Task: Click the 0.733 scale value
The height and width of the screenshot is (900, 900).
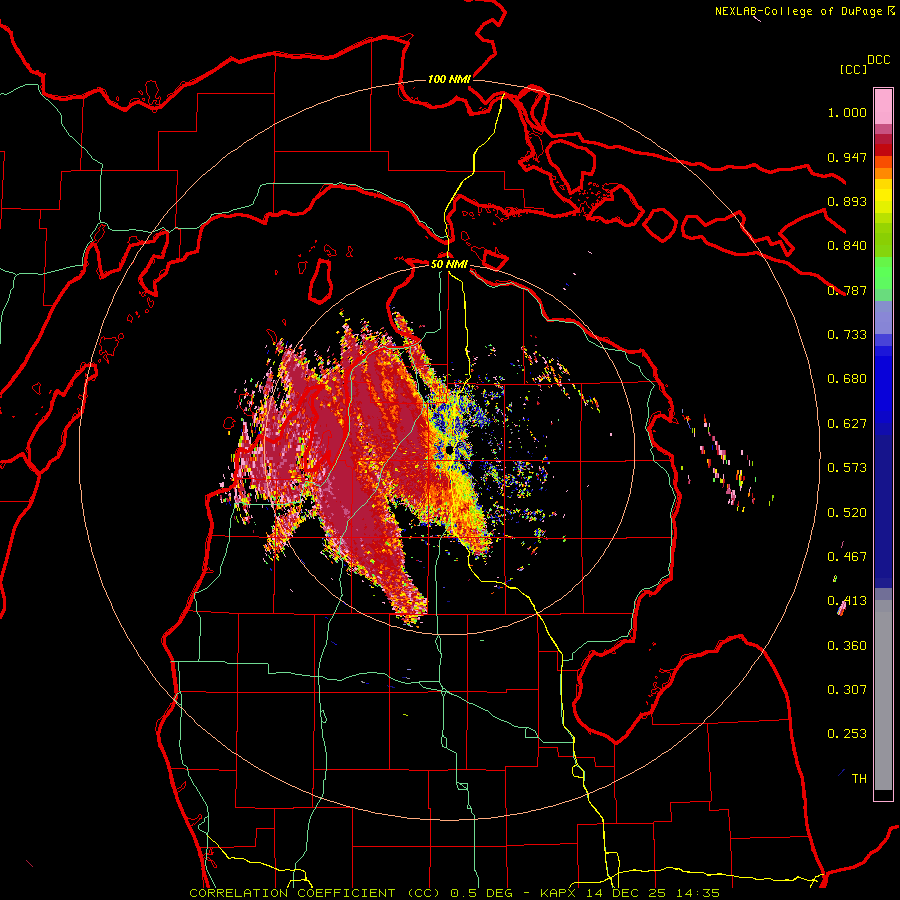Action: [847, 335]
